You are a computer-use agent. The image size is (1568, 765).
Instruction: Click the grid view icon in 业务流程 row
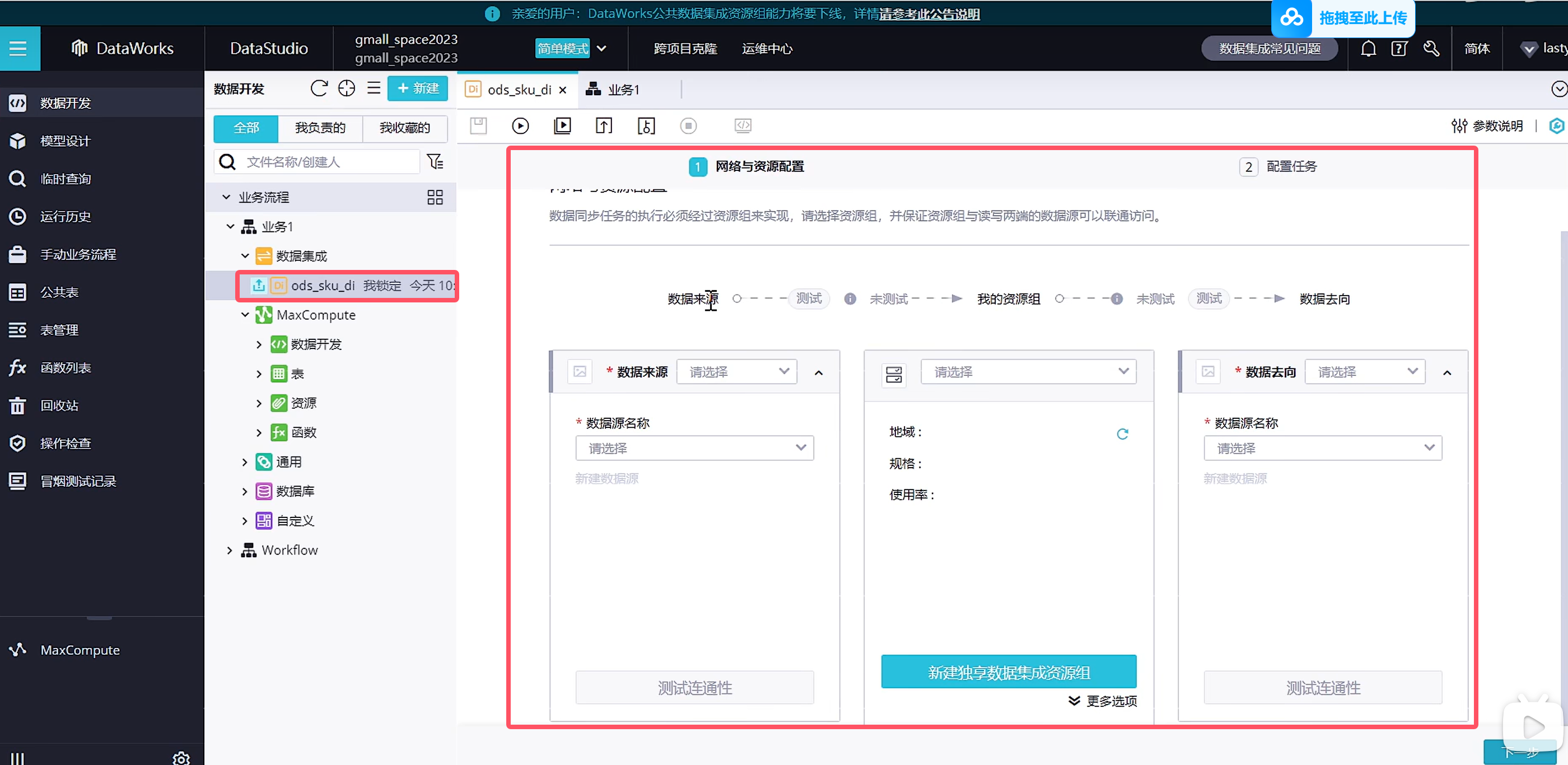[x=435, y=197]
